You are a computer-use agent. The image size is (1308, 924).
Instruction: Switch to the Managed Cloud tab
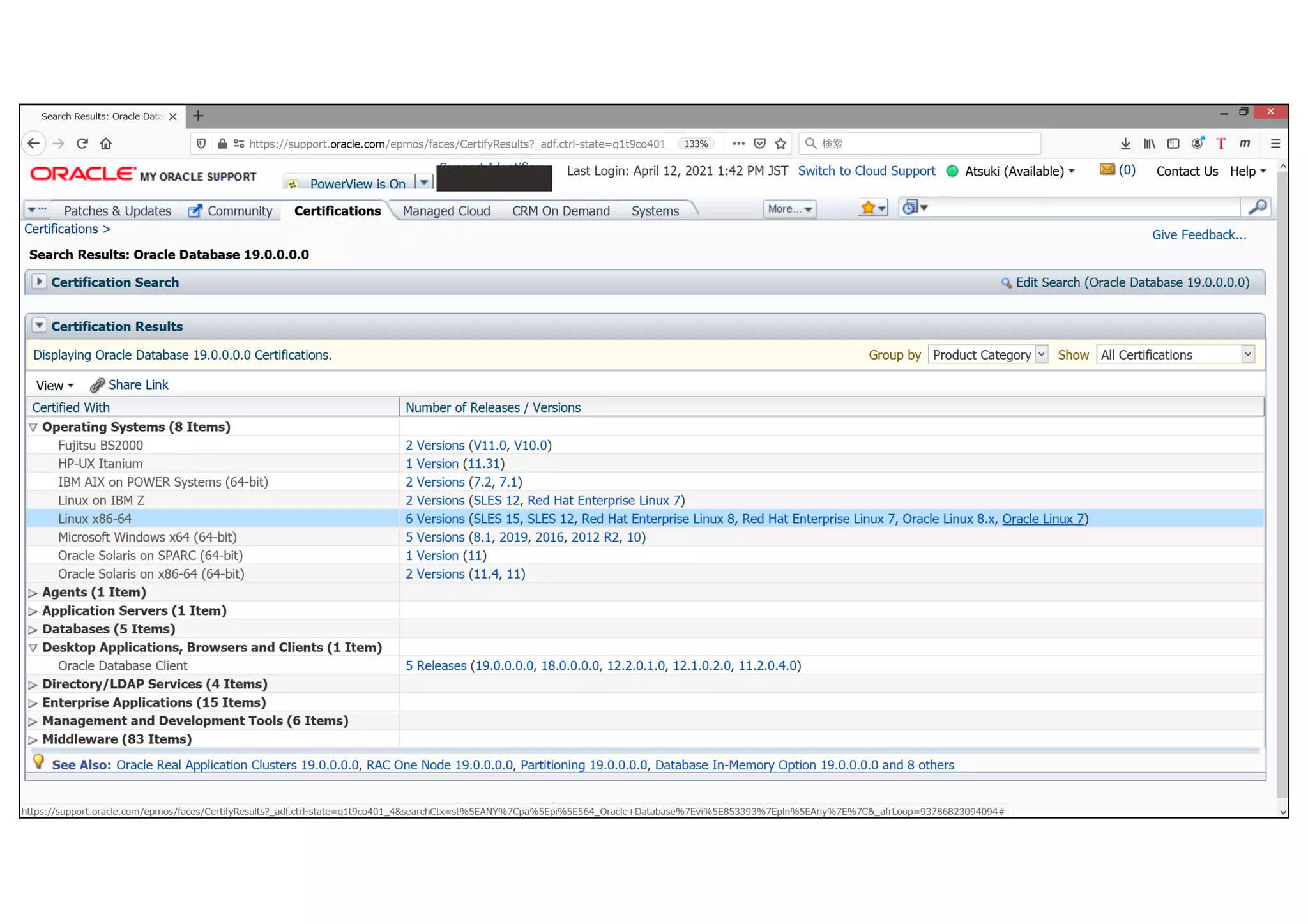(x=446, y=211)
